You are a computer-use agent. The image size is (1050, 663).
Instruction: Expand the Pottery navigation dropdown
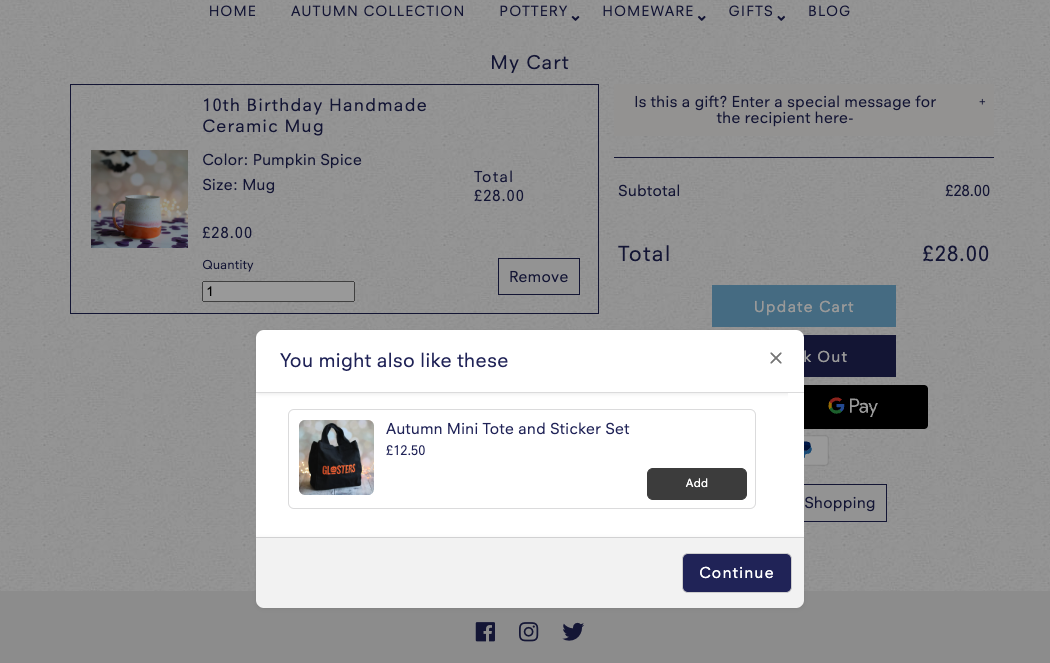point(532,11)
